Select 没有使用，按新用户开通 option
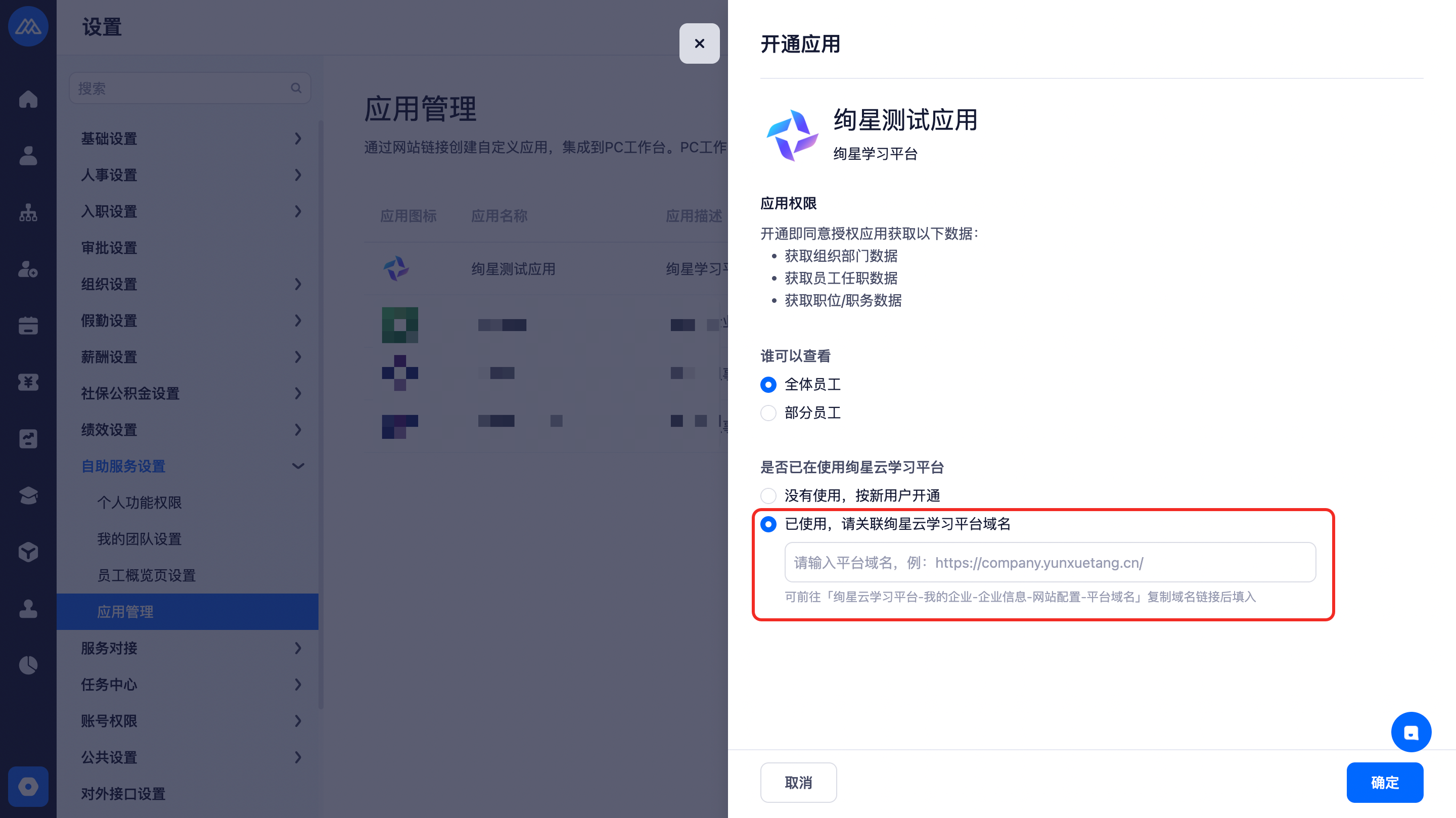The width and height of the screenshot is (1456, 818). click(768, 496)
